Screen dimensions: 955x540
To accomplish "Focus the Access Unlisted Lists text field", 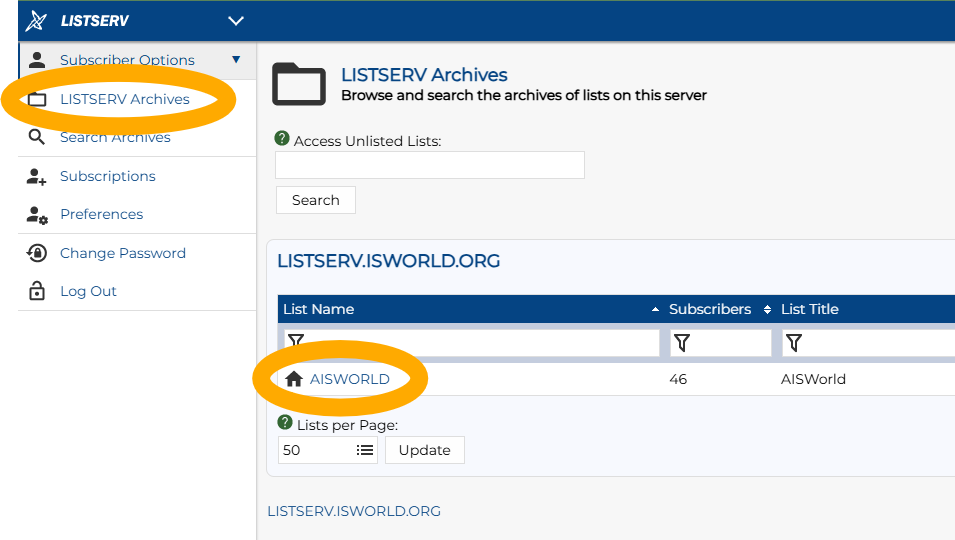I will 430,165.
